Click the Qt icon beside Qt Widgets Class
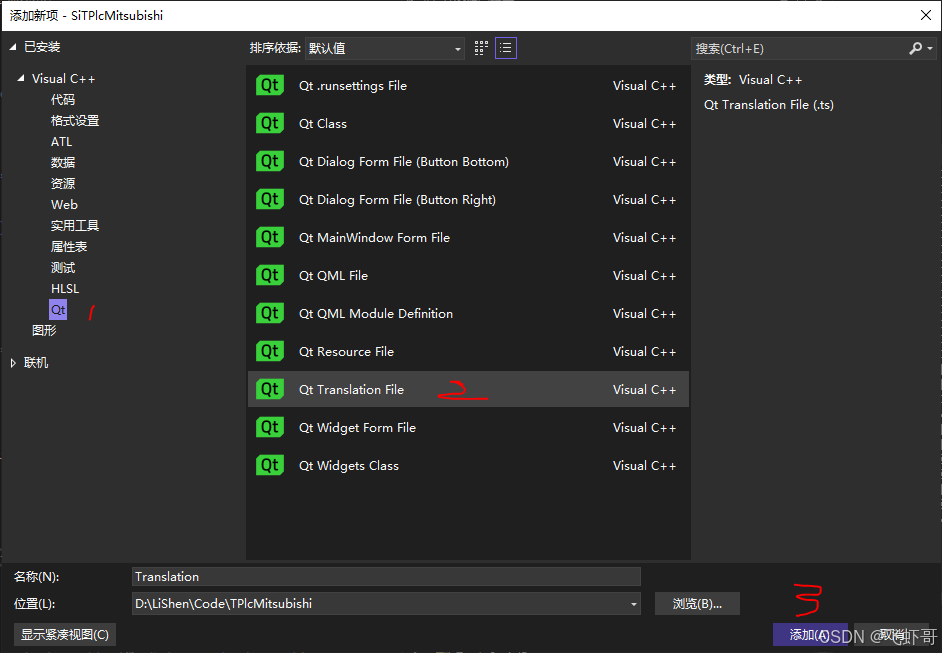The height and width of the screenshot is (653, 942). 270,465
